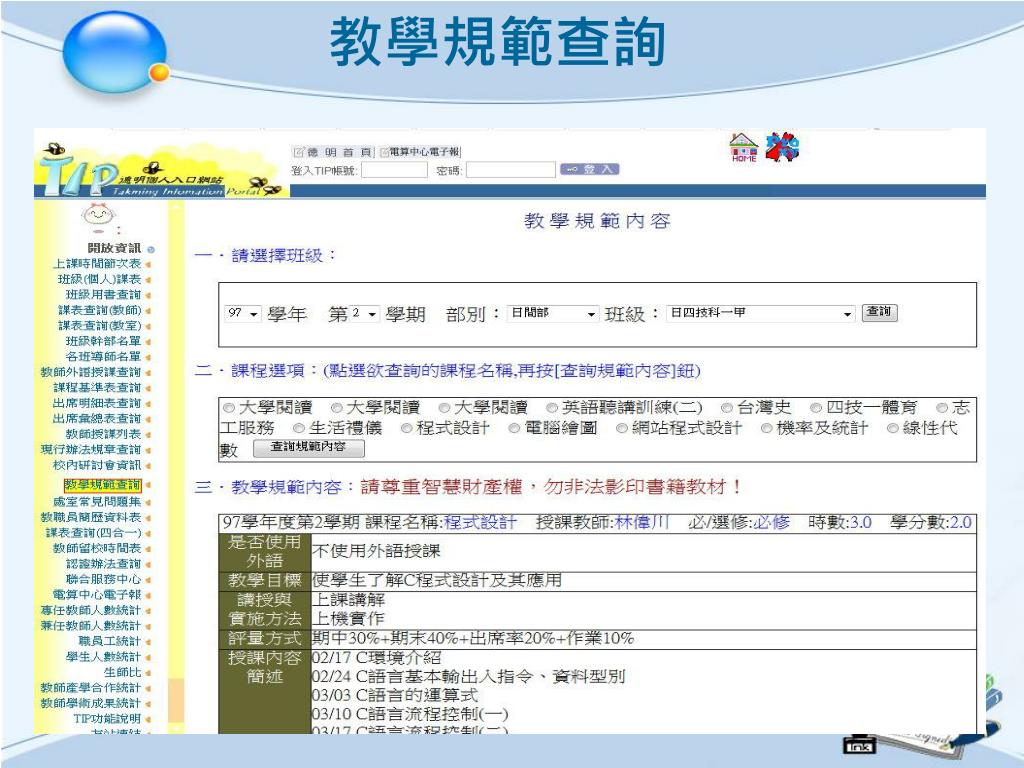Open 出席明細表查詢 in sidebar
1024x768 pixels.
click(97, 404)
